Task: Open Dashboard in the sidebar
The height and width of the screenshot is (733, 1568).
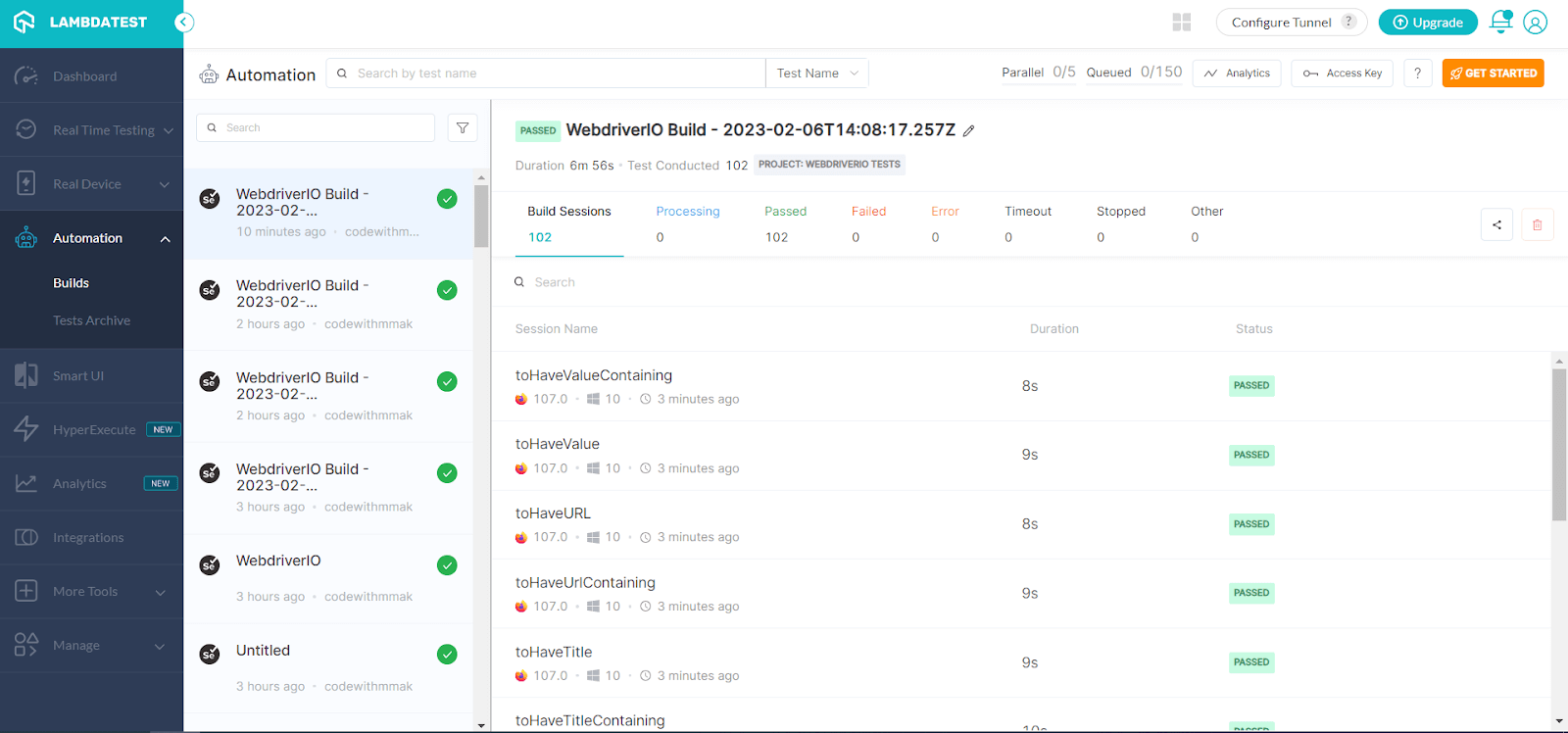Action: coord(92,76)
